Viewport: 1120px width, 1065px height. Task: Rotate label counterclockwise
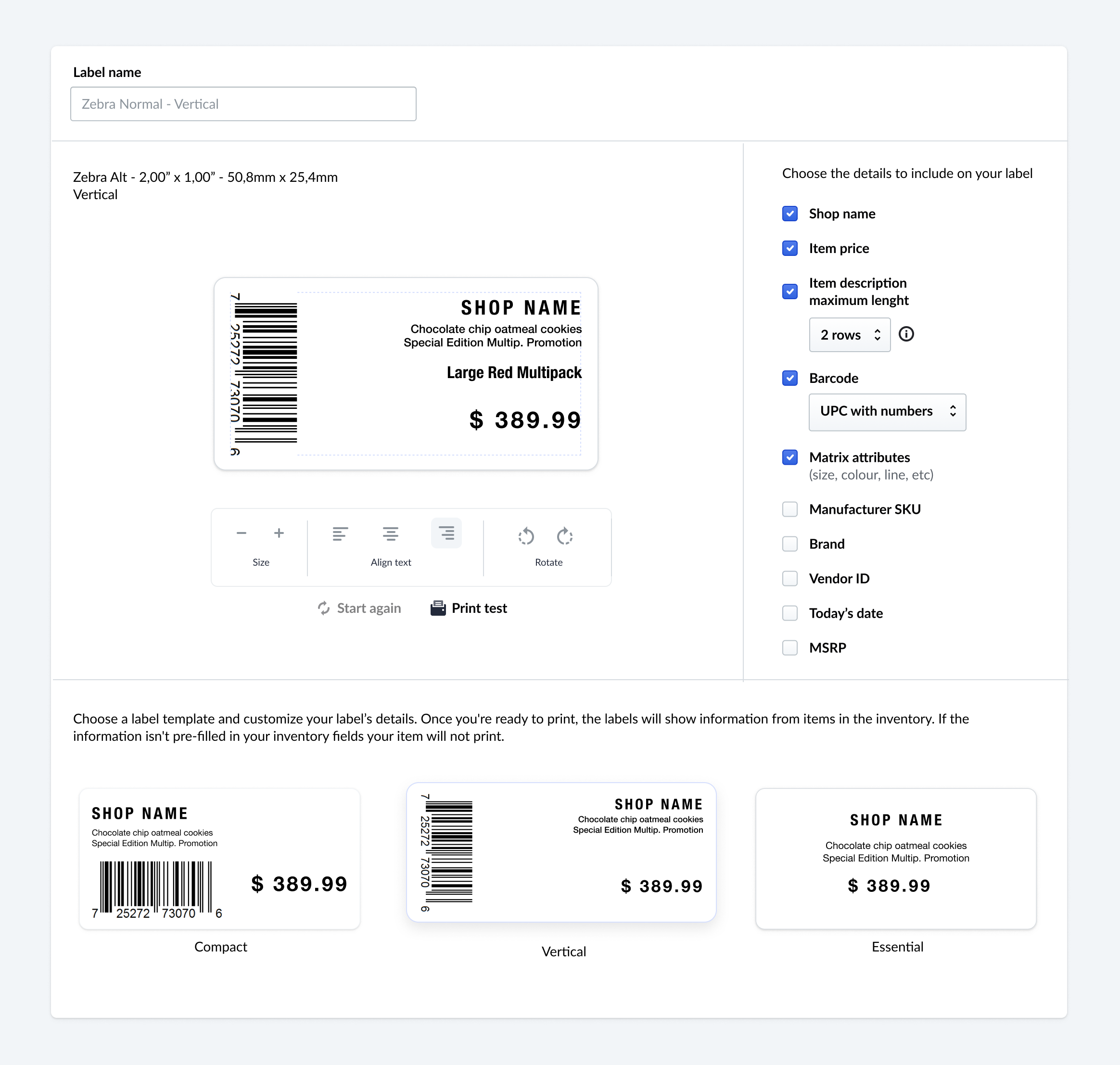click(x=526, y=536)
